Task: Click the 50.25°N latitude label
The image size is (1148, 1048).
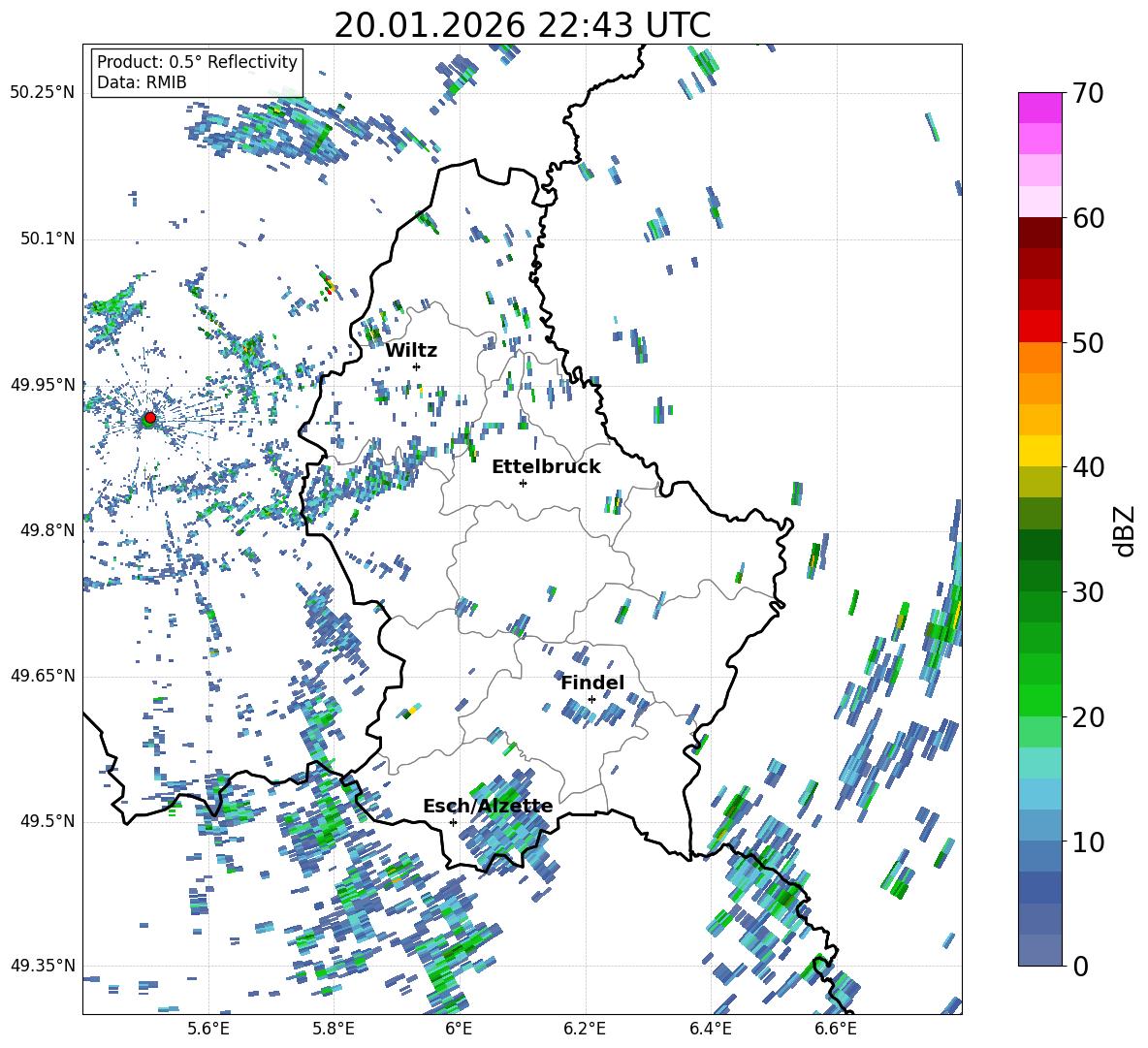Action: pos(43,93)
